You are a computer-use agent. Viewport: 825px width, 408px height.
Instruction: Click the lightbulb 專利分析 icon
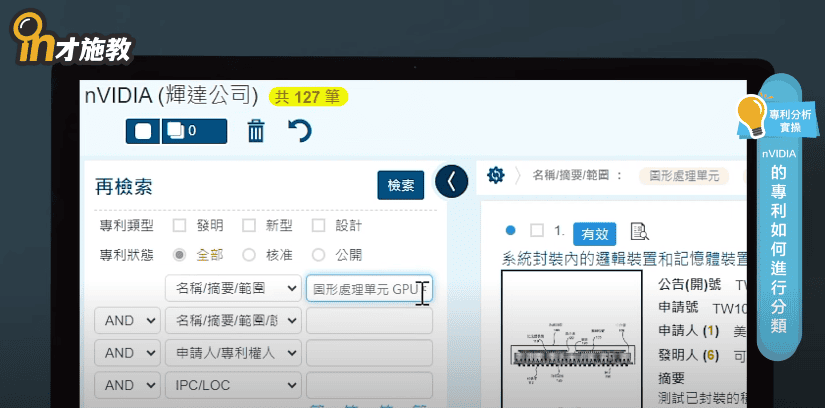[750, 113]
